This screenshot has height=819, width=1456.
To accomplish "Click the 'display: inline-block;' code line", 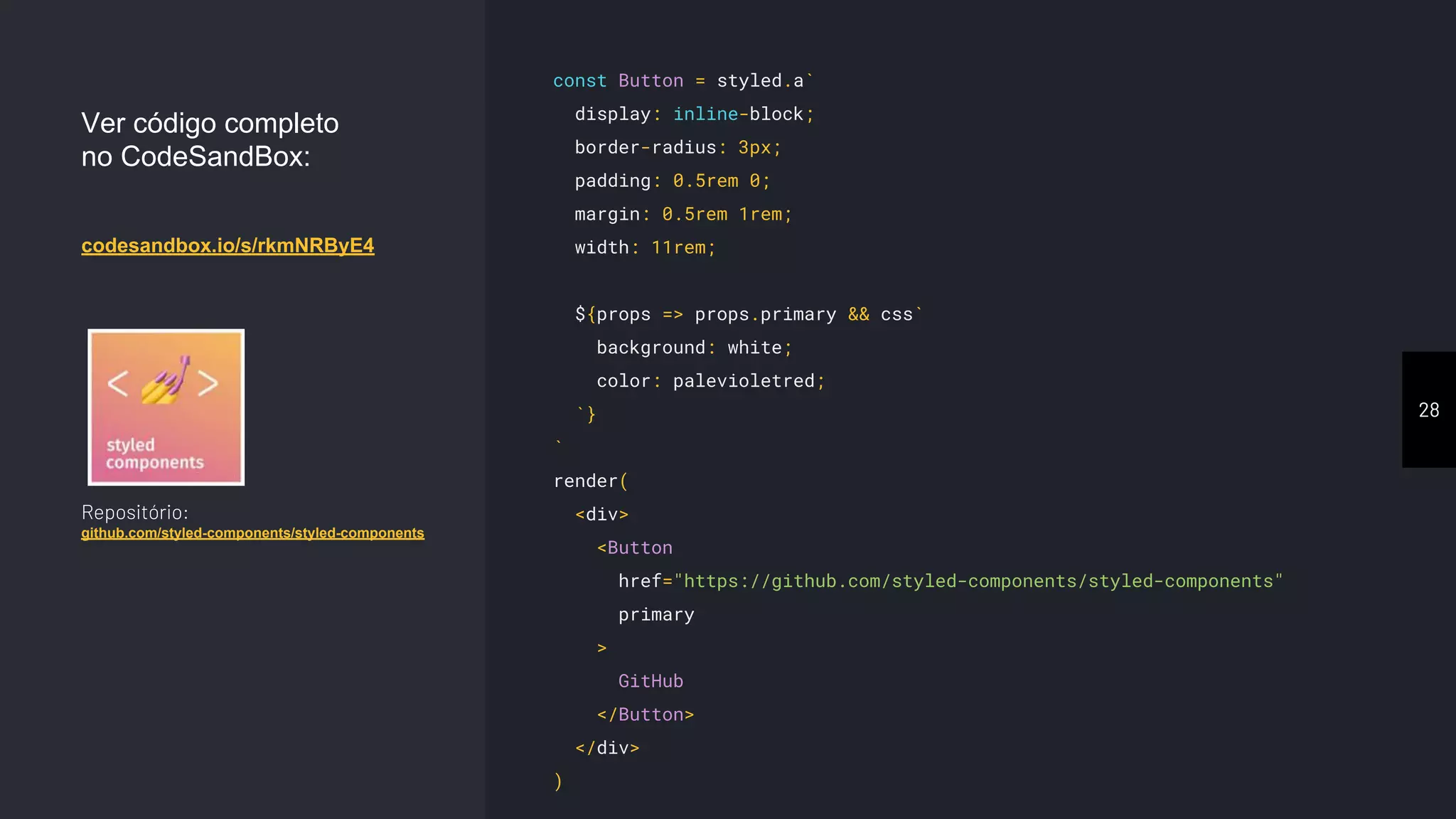I will click(x=695, y=114).
